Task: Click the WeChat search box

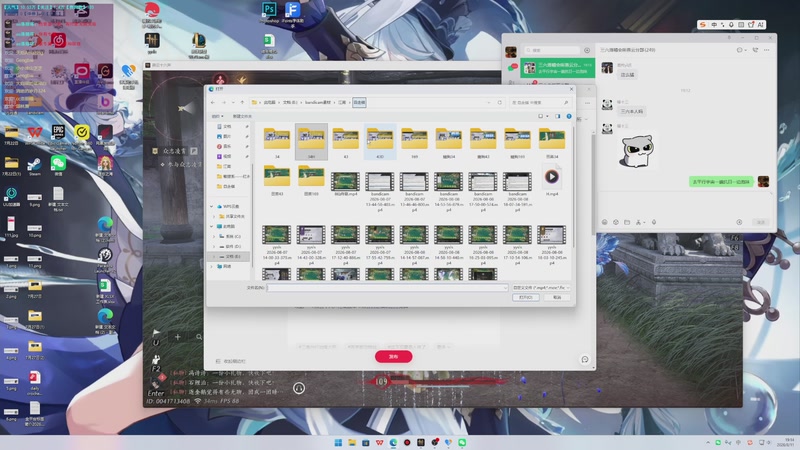Action: [x=553, y=51]
